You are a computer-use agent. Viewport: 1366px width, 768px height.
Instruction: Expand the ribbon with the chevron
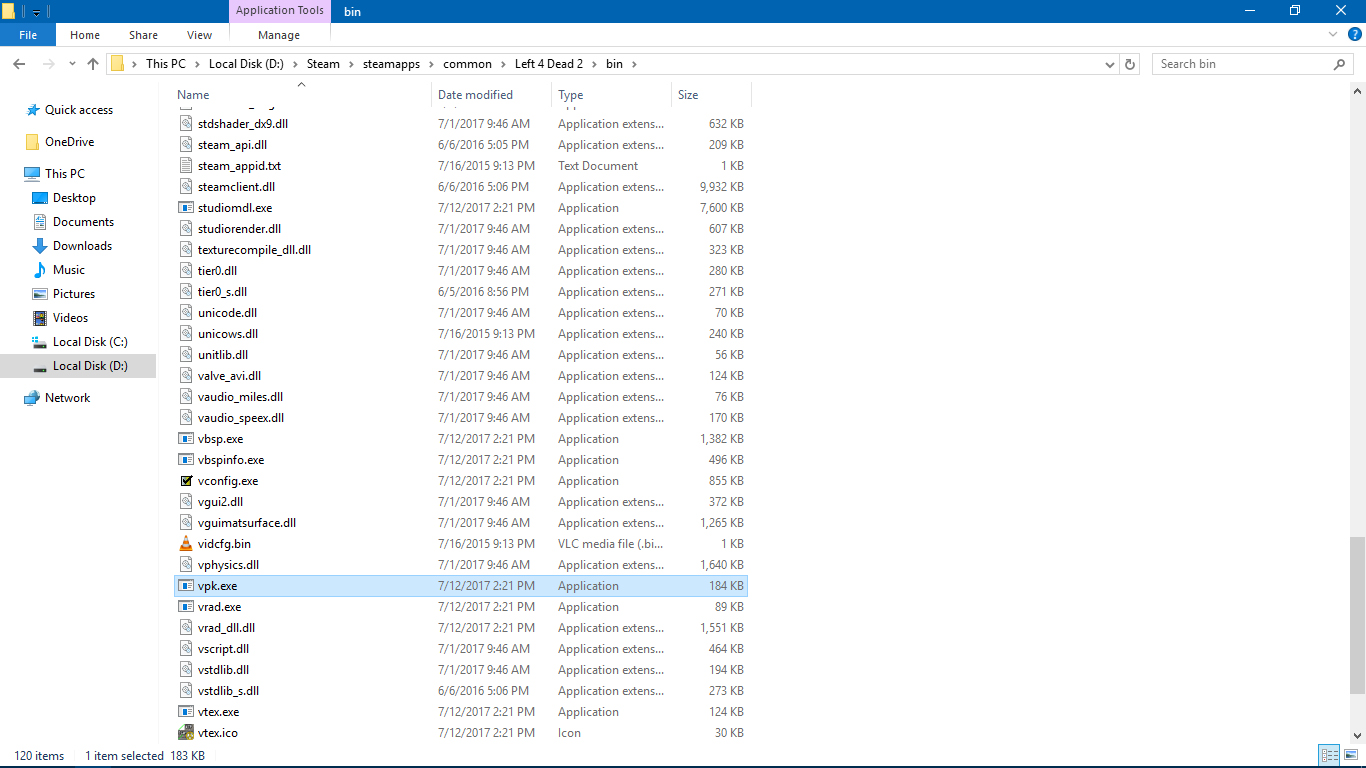[x=1333, y=35]
